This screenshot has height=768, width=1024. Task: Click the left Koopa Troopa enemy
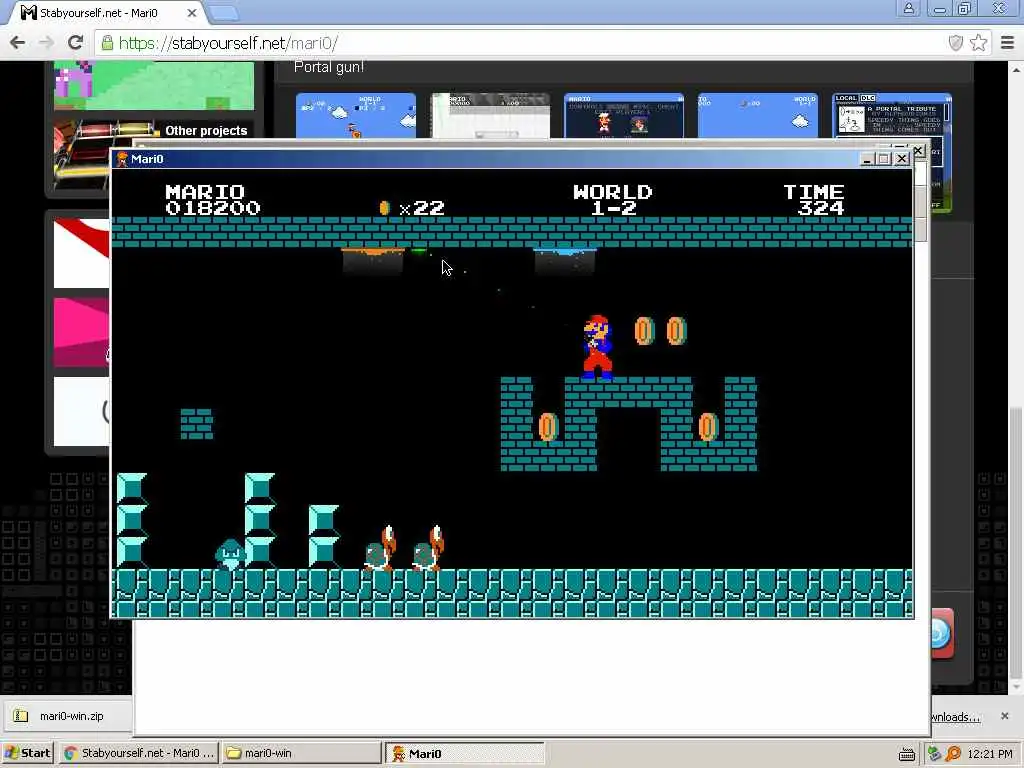[x=379, y=548]
